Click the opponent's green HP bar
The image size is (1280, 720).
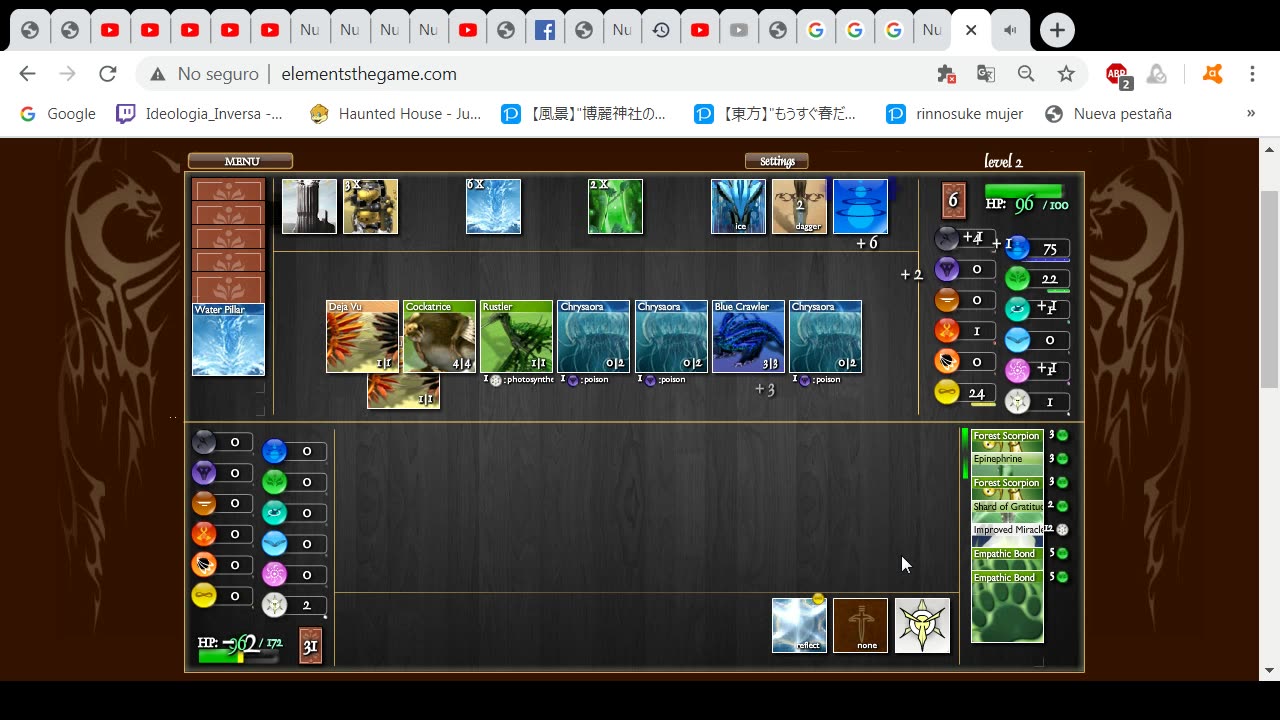pos(1023,190)
